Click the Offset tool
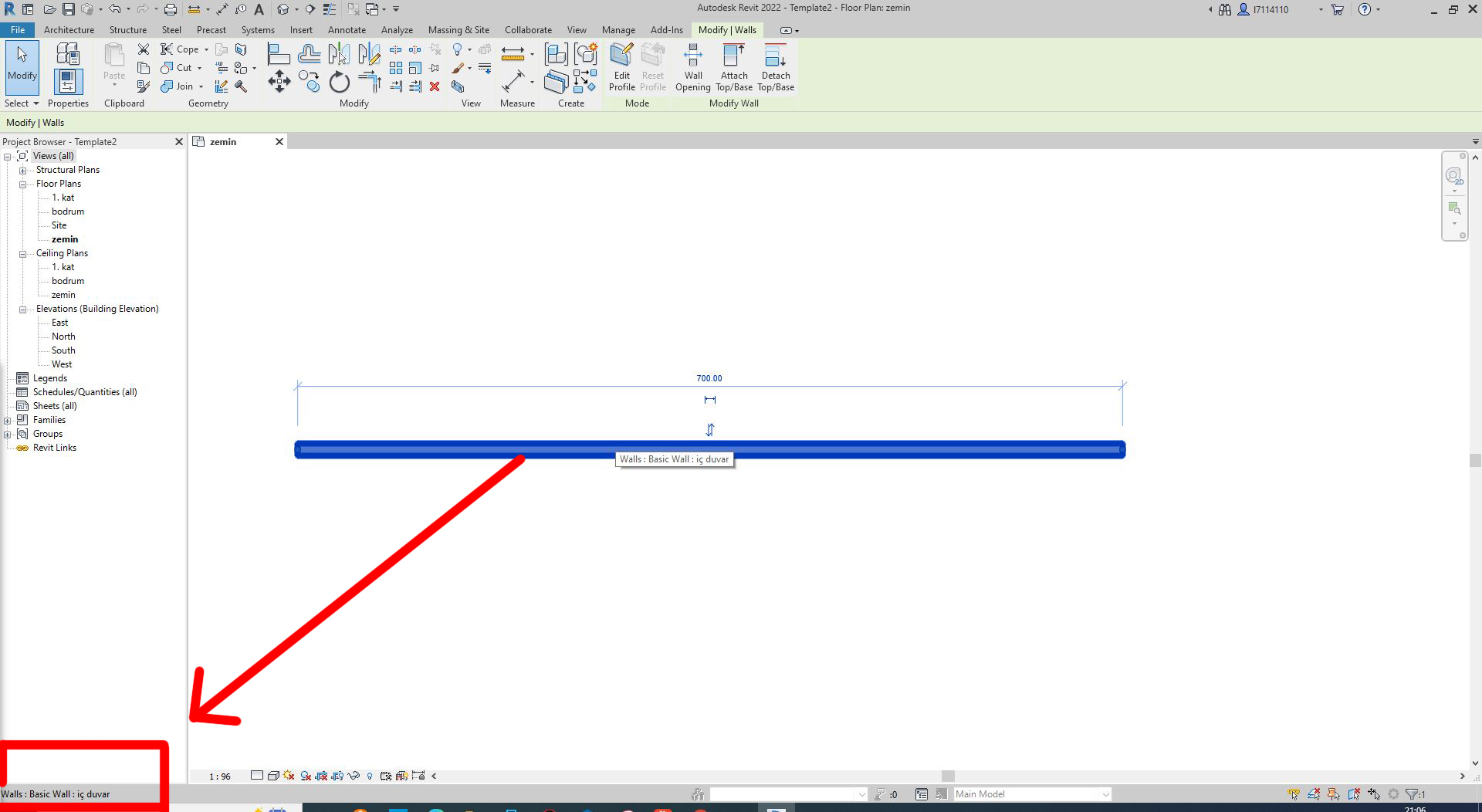The height and width of the screenshot is (812, 1482). pyautogui.click(x=310, y=54)
